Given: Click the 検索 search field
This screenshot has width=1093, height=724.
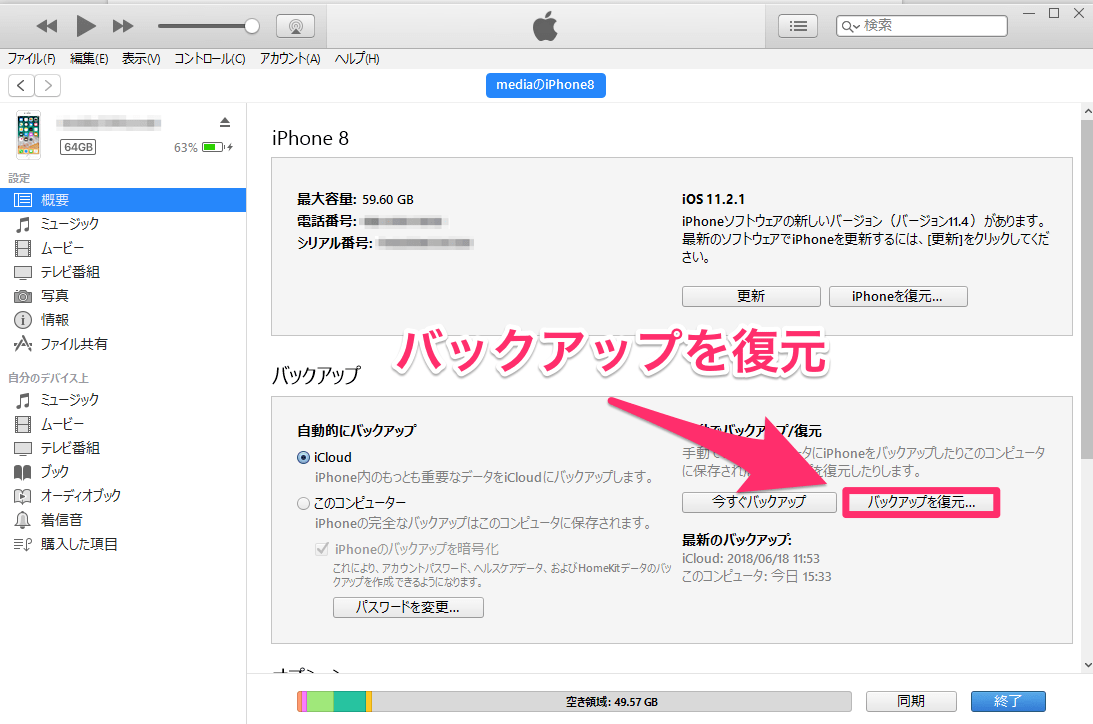Looking at the screenshot, I should (921, 25).
